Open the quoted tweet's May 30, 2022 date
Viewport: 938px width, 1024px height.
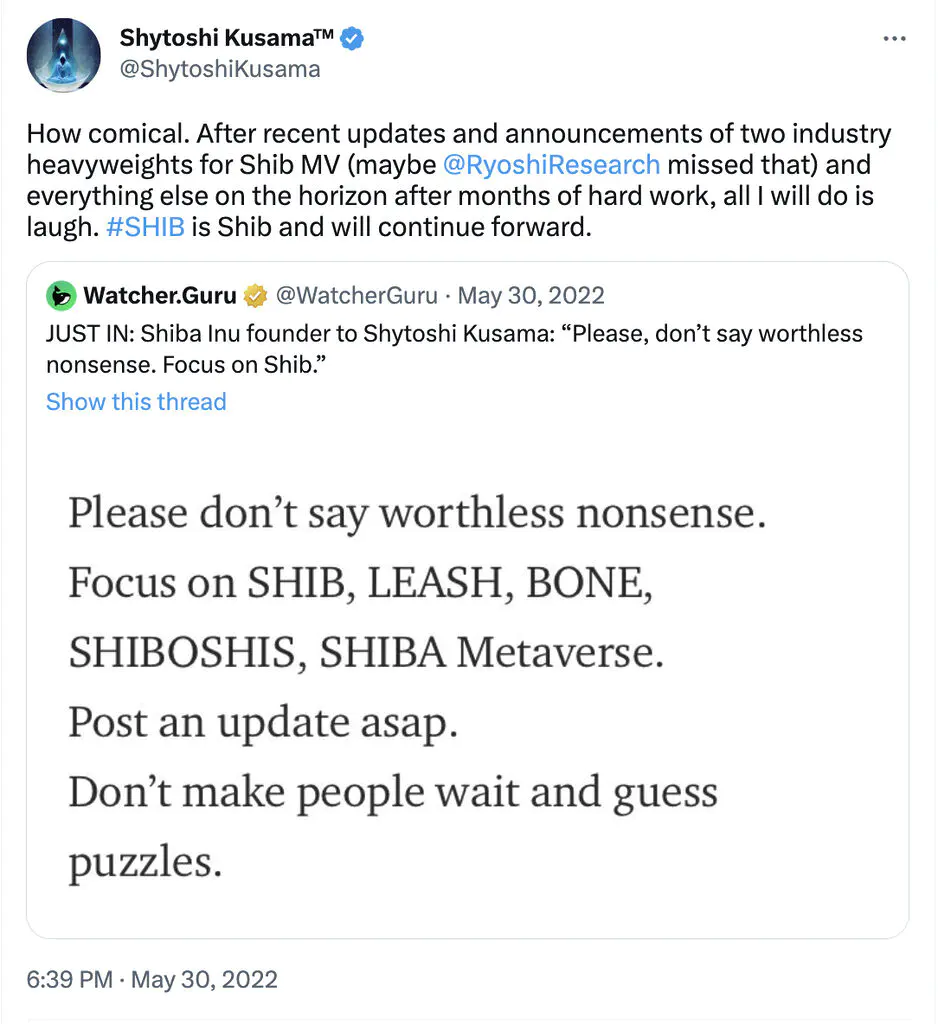[531, 296]
